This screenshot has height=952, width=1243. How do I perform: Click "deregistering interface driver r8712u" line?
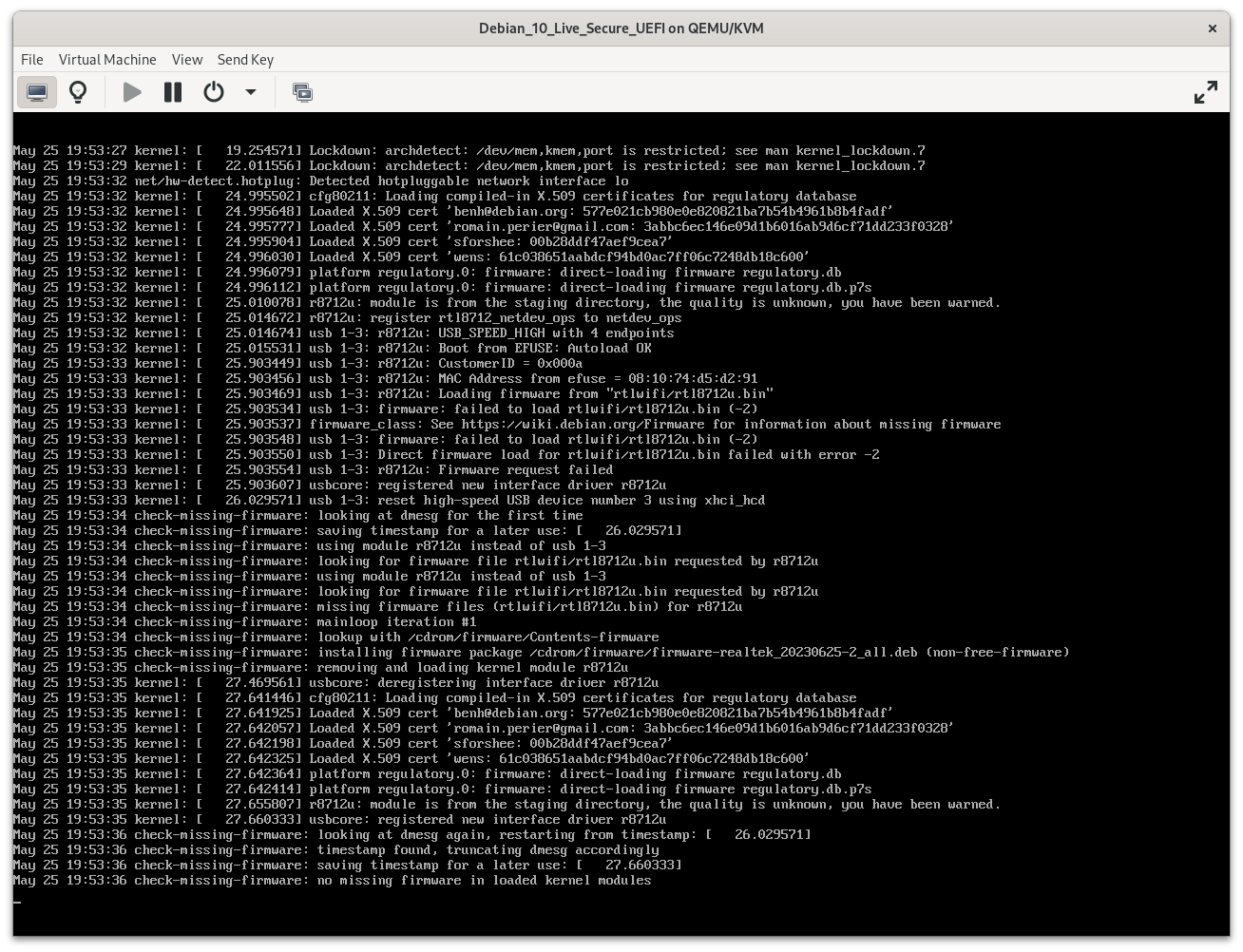tap(336, 683)
